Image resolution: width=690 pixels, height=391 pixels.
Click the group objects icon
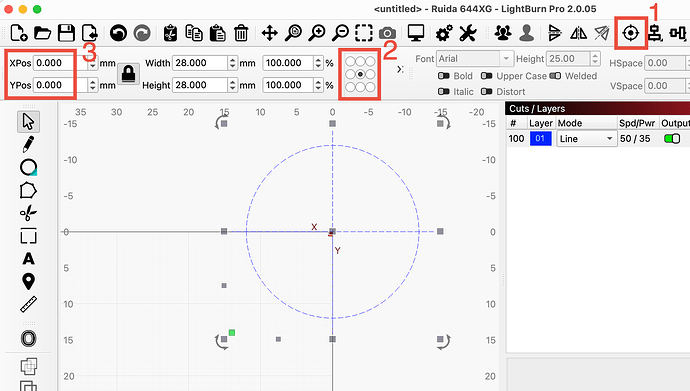tap(503, 33)
